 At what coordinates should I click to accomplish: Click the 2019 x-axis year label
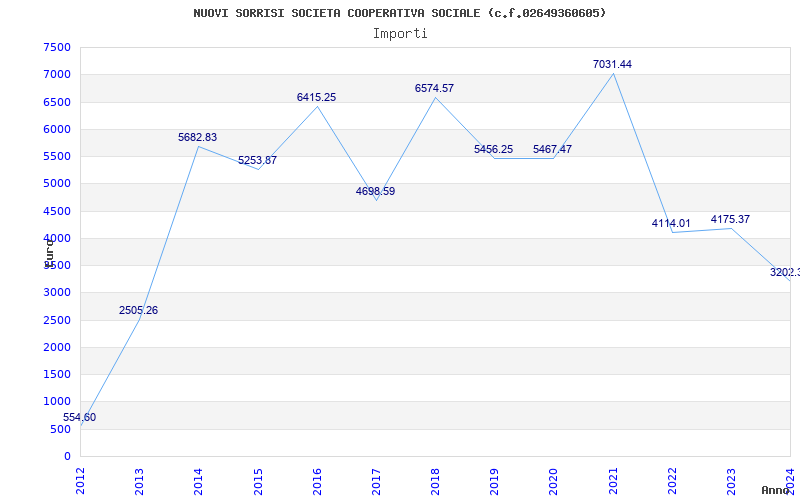pyautogui.click(x=494, y=481)
